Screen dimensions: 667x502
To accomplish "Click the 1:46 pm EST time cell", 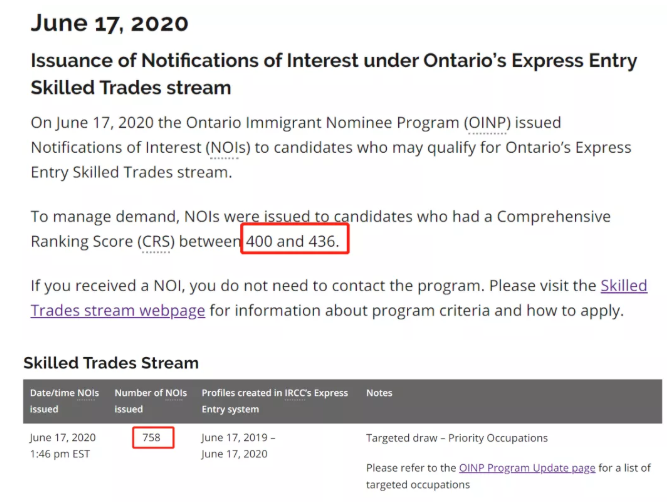I will pos(60,454).
